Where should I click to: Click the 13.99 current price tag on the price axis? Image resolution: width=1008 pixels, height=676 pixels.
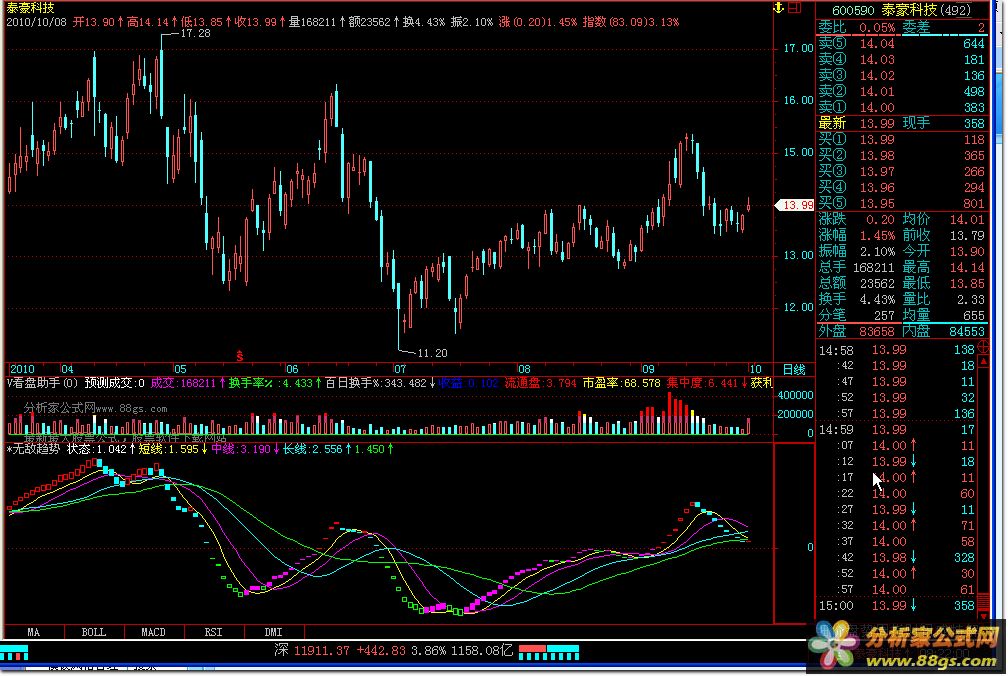[x=796, y=205]
